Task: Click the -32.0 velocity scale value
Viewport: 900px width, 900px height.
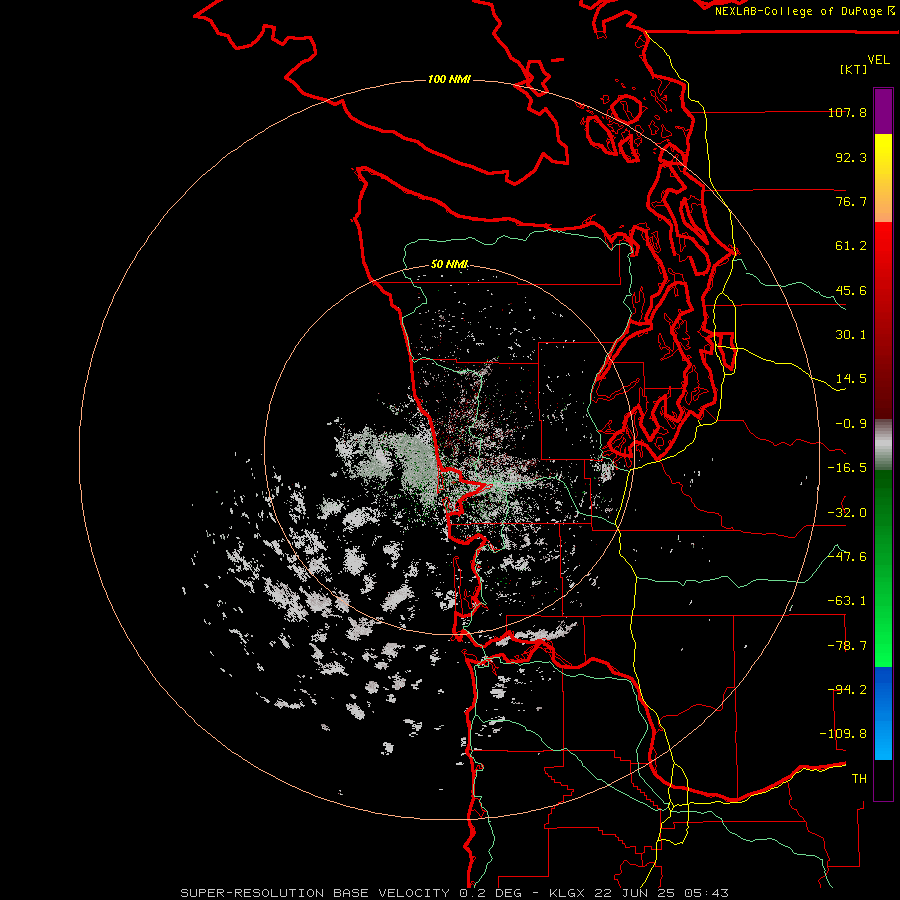Action: click(x=847, y=513)
